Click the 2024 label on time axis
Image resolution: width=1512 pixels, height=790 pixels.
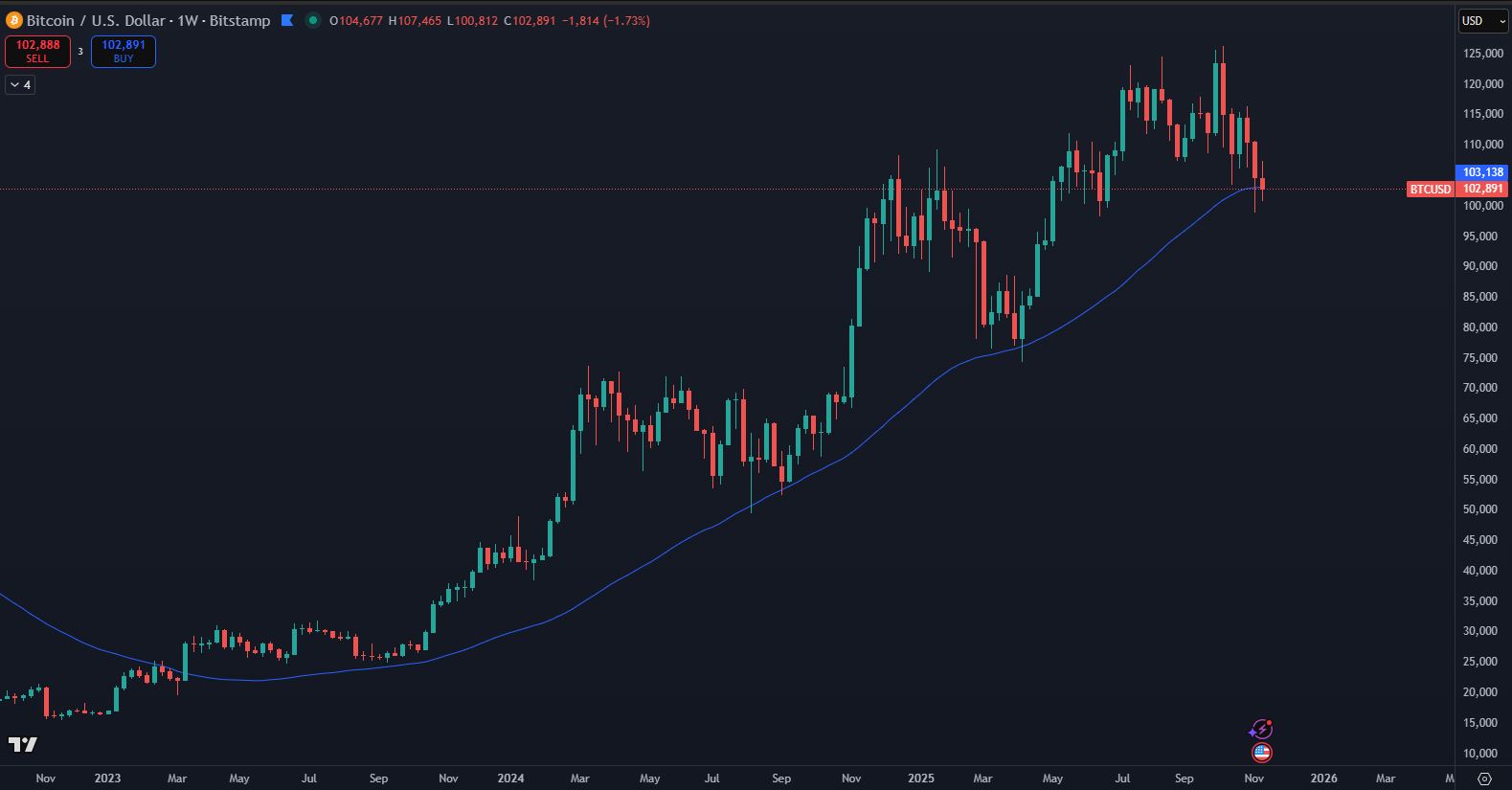[510, 779]
